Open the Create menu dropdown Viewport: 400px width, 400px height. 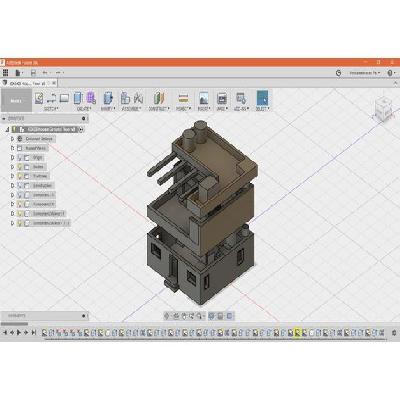pos(84,109)
